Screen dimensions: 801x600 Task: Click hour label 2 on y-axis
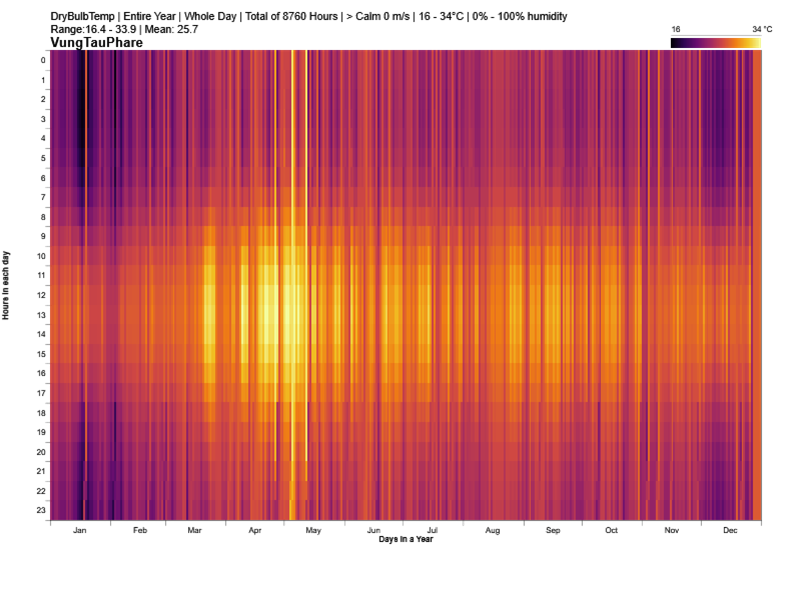coord(43,99)
